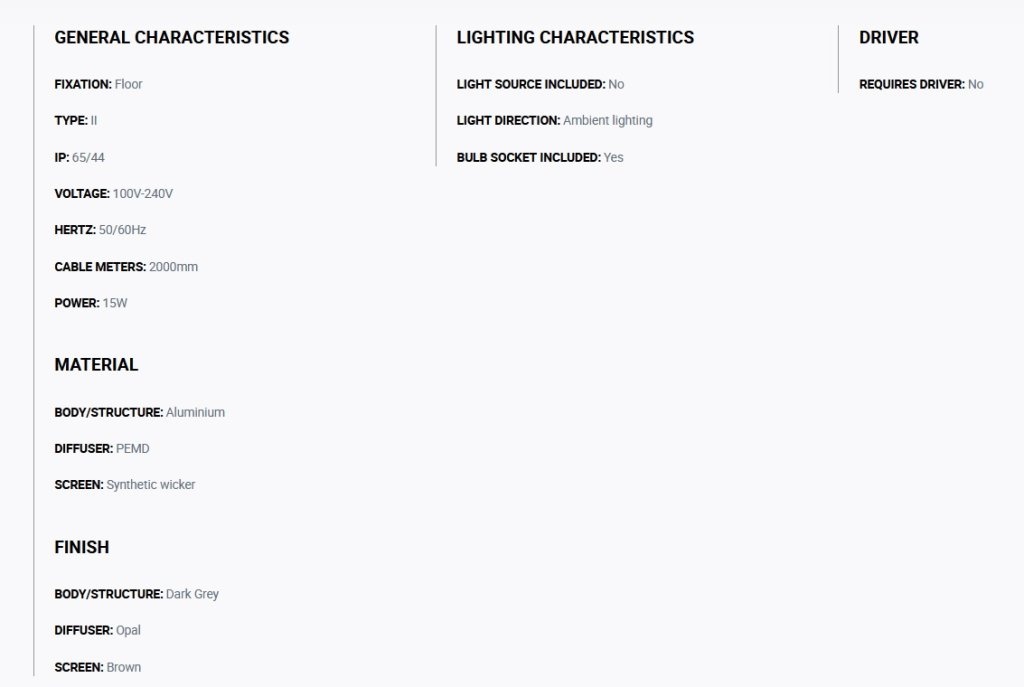Screen dimensions: 1024x687
Task: Click the Light Source Included line
Action: (x=540, y=84)
